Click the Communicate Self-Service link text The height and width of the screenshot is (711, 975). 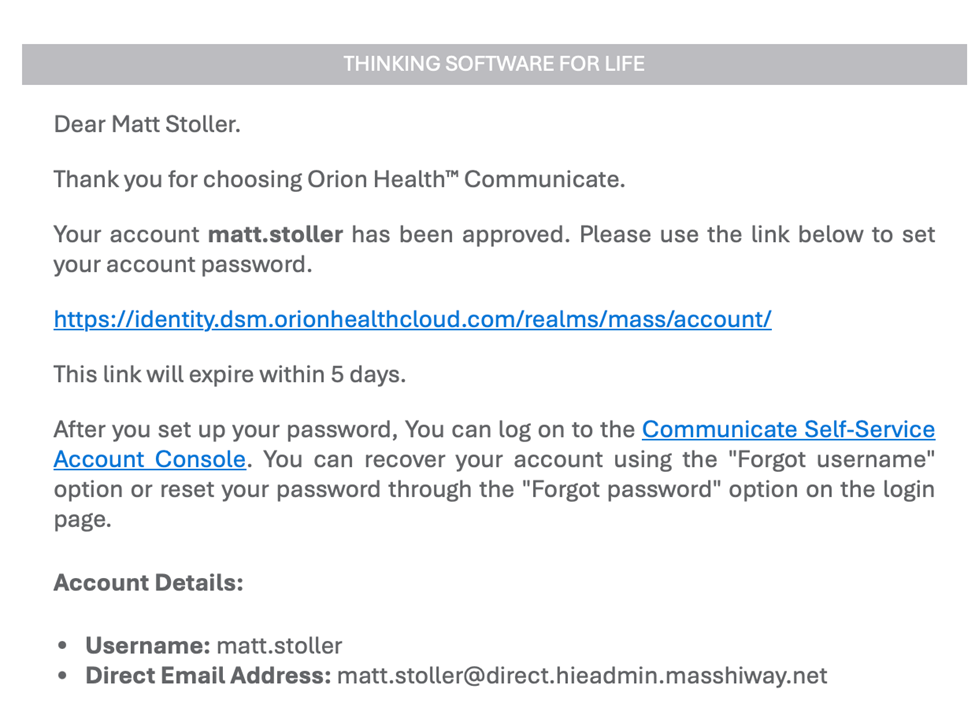pyautogui.click(x=788, y=430)
